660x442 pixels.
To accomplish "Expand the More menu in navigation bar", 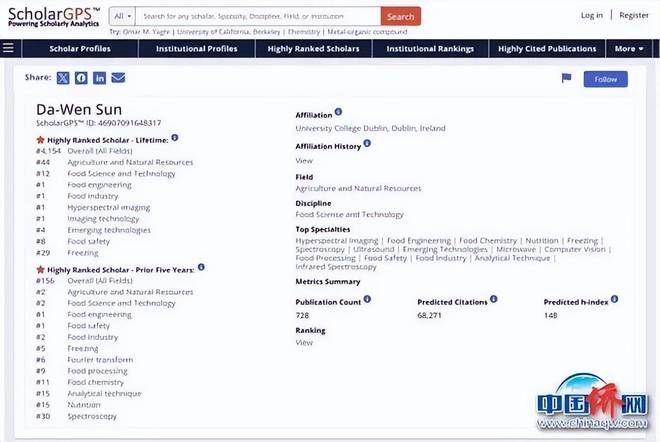I will 629,48.
